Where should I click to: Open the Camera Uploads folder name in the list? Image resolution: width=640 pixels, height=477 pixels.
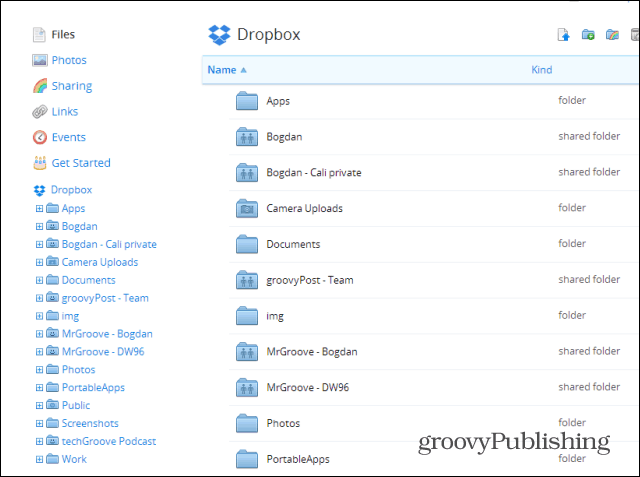304,209
